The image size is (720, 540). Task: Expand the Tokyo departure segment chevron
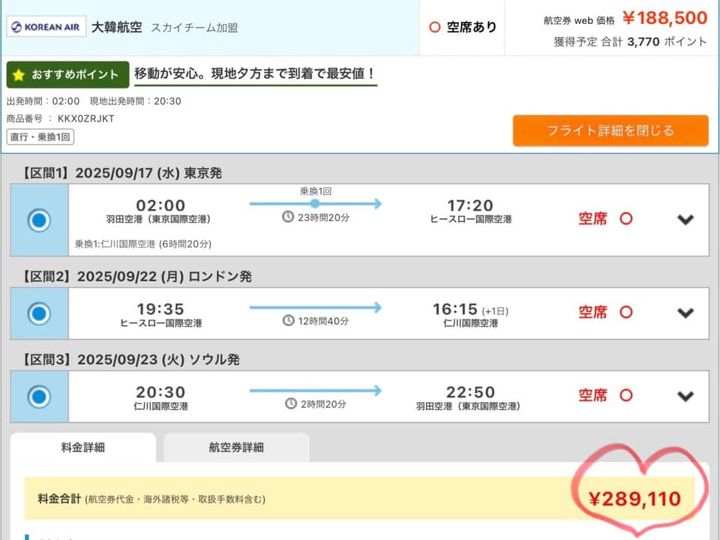click(685, 220)
